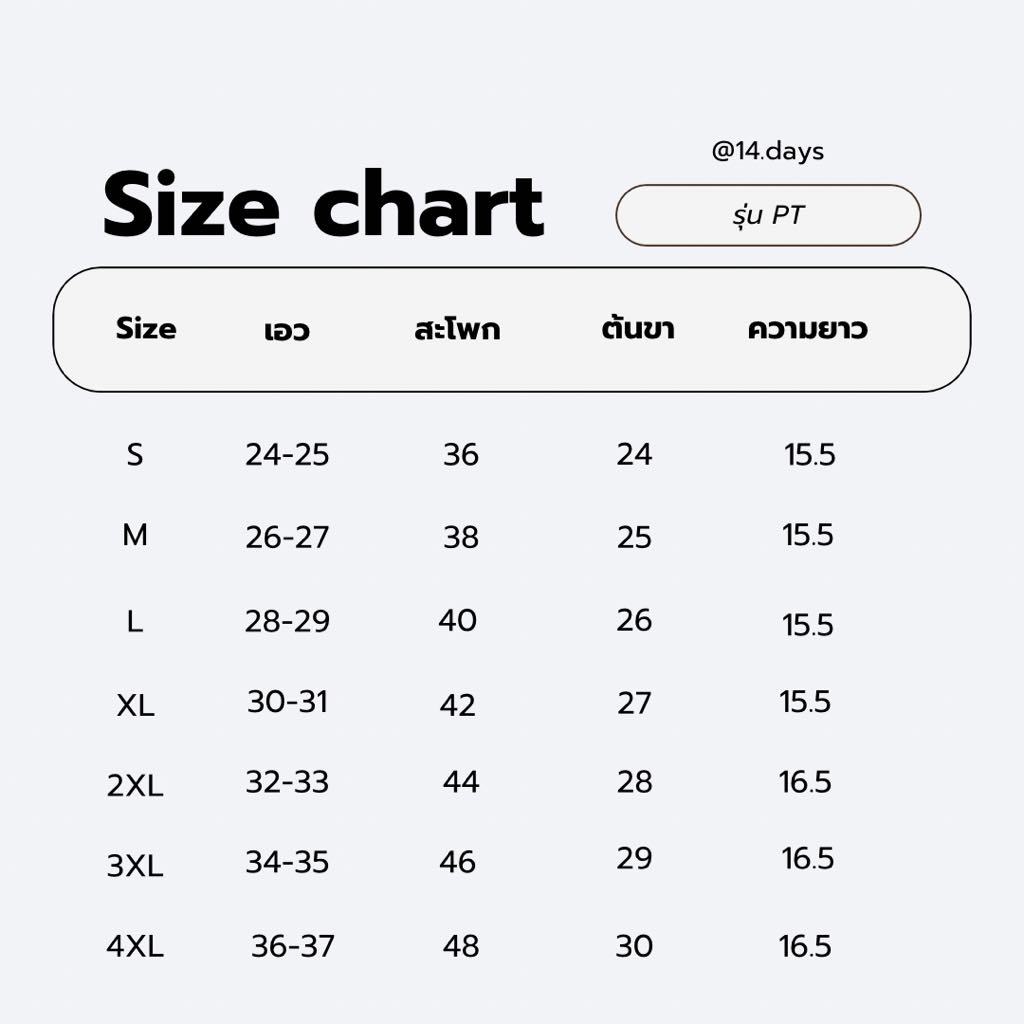Viewport: 1024px width, 1024px height.
Task: Select the ความยาว column header
Action: pos(807,328)
